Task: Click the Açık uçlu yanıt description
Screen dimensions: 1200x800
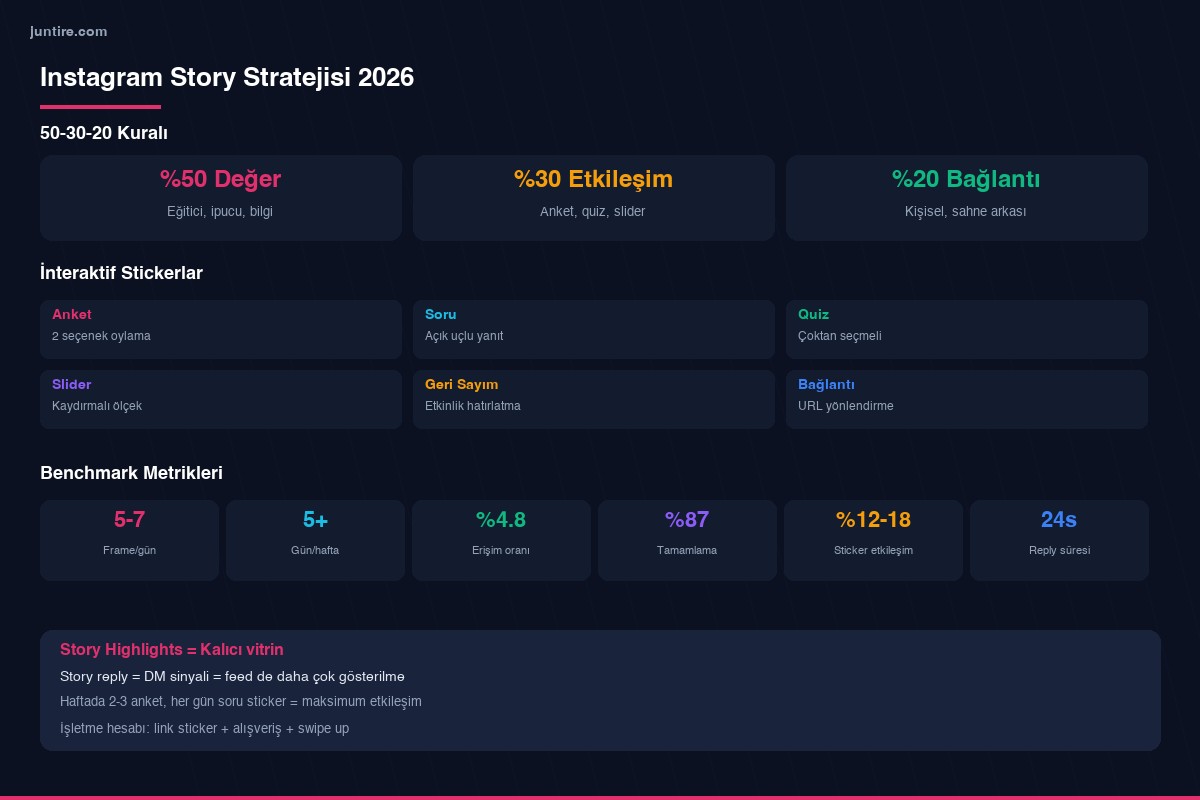Action: pyautogui.click(x=464, y=336)
